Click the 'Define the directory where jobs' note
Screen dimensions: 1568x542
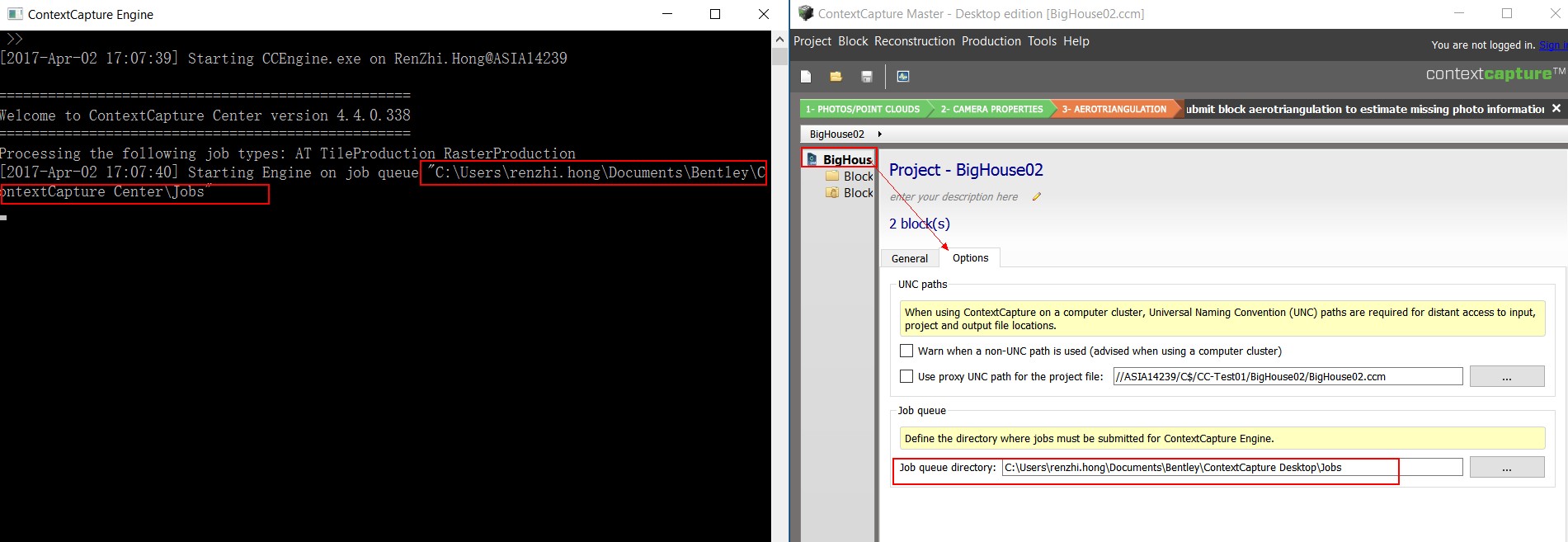click(x=1222, y=438)
